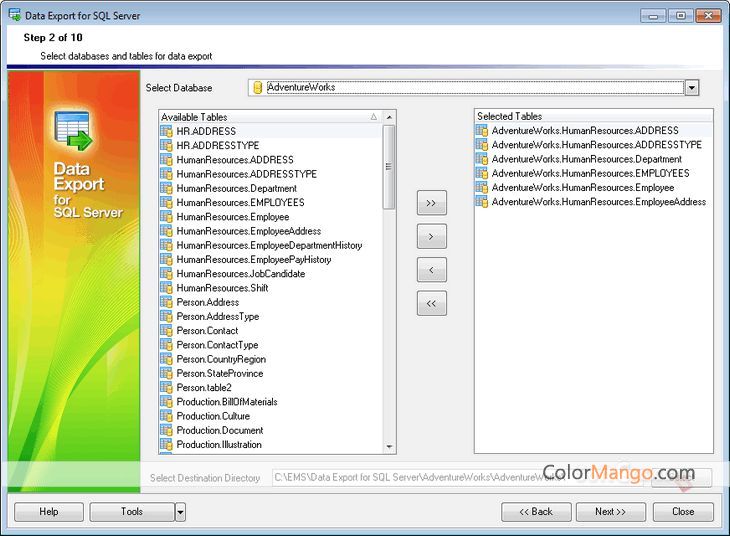Select Production.Document table
730x536 pixels.
220,430
